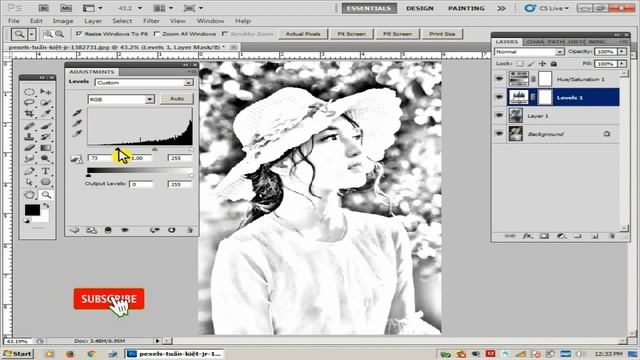
Task: Pick the white point eyedropper in Levels
Action: pos(77,133)
